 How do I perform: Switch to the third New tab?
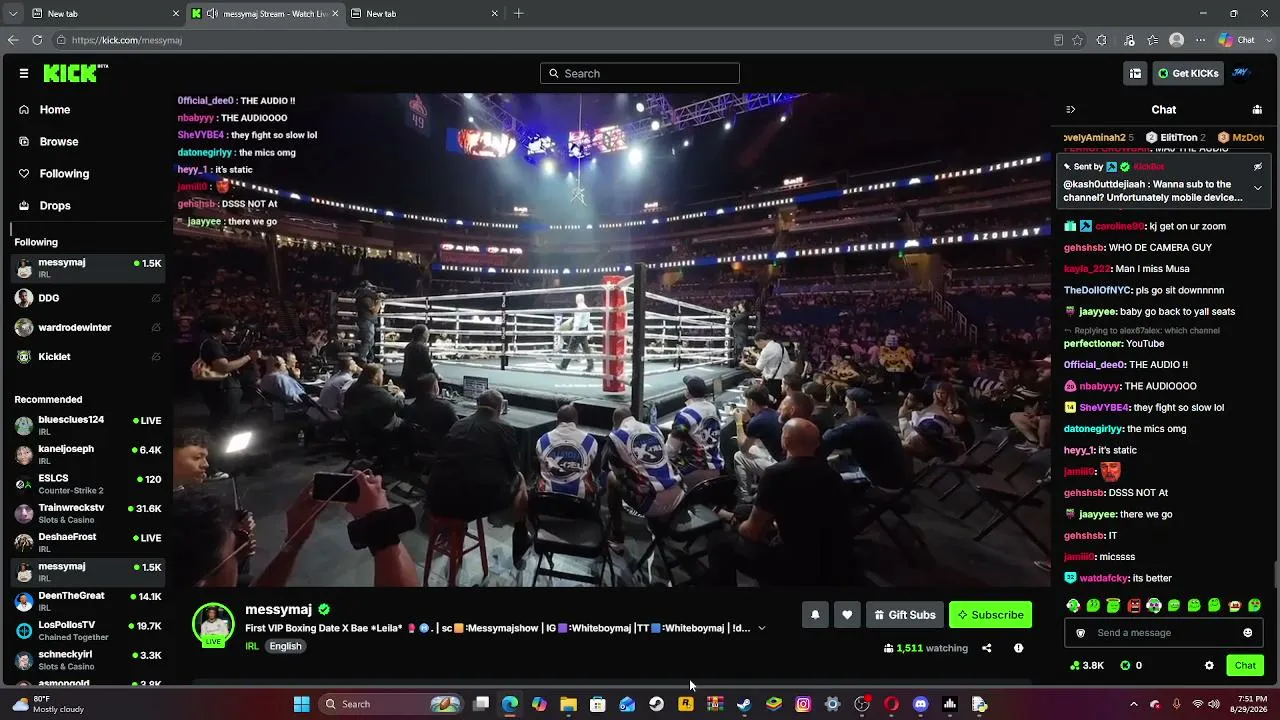[425, 14]
